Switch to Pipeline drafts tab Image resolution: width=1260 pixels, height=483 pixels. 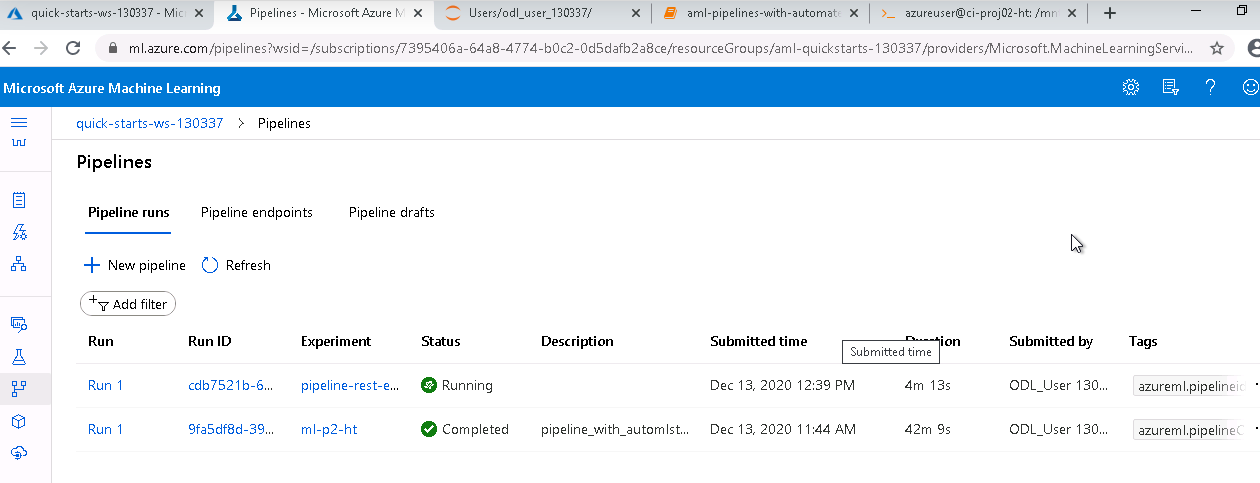392,213
